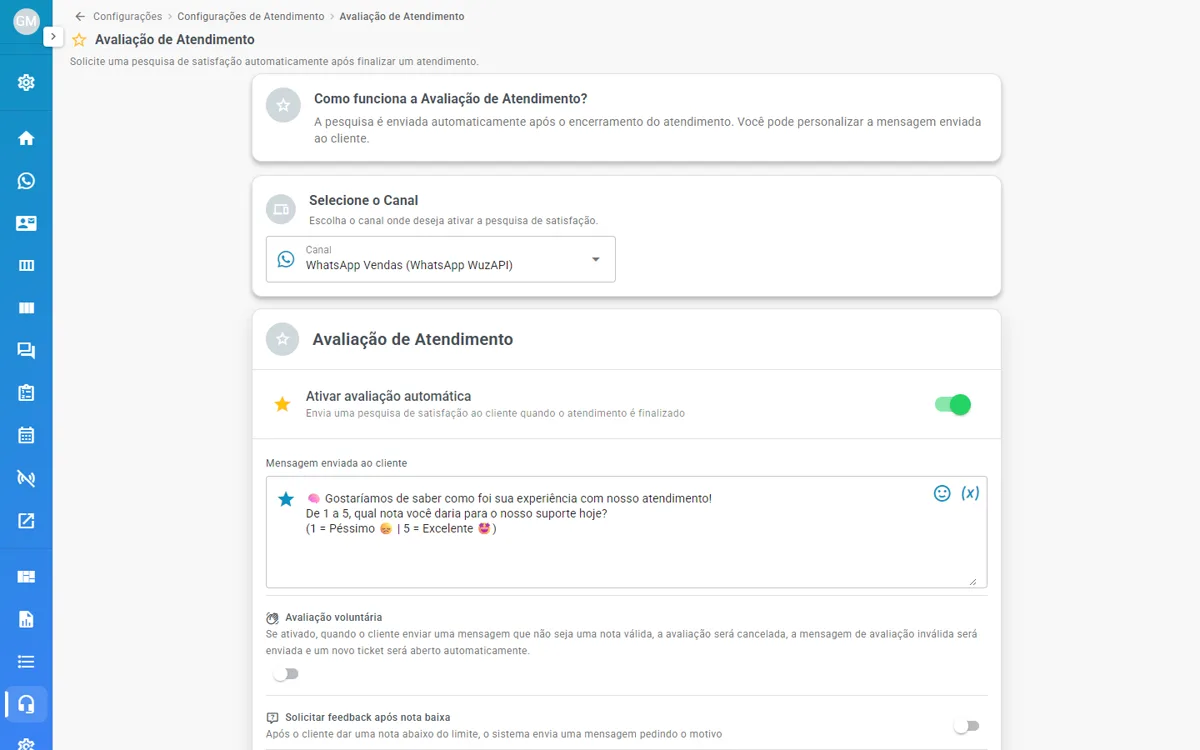This screenshot has width=1200, height=750.
Task: Edit the message sent to client textarea
Action: [626, 532]
